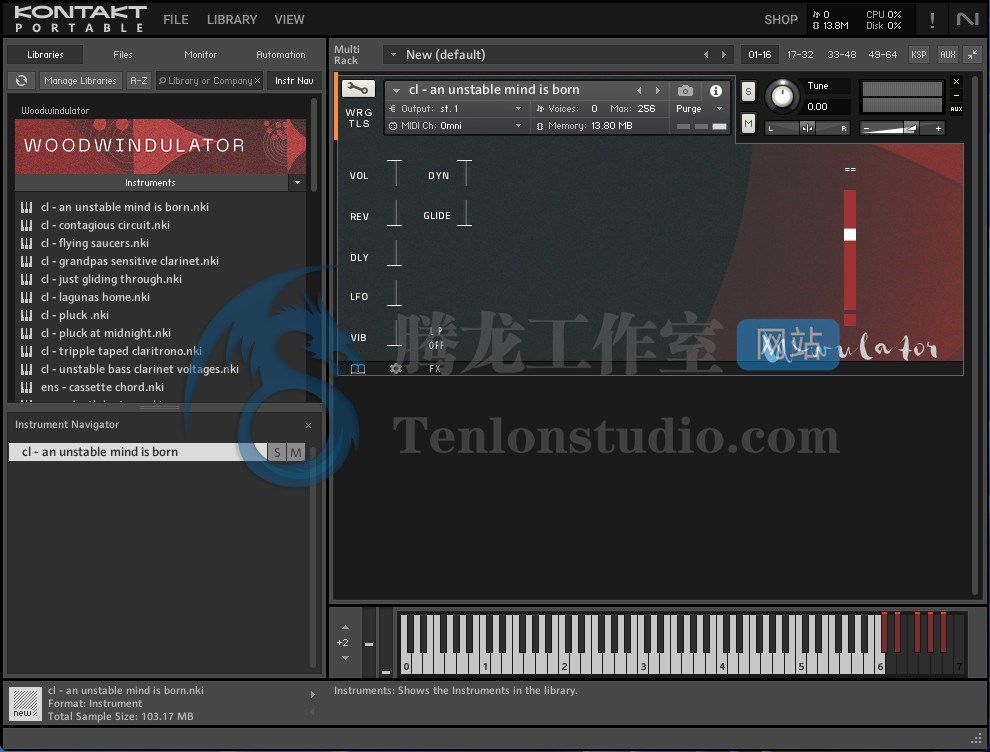Click the Native Instruments logo
Screen dimensions: 990x752
[x=967, y=20]
